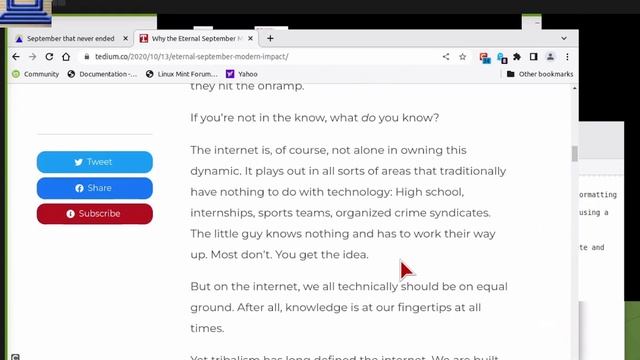The image size is (640, 360).
Task: Open the blue extension icon in toolbar
Action: [502, 58]
